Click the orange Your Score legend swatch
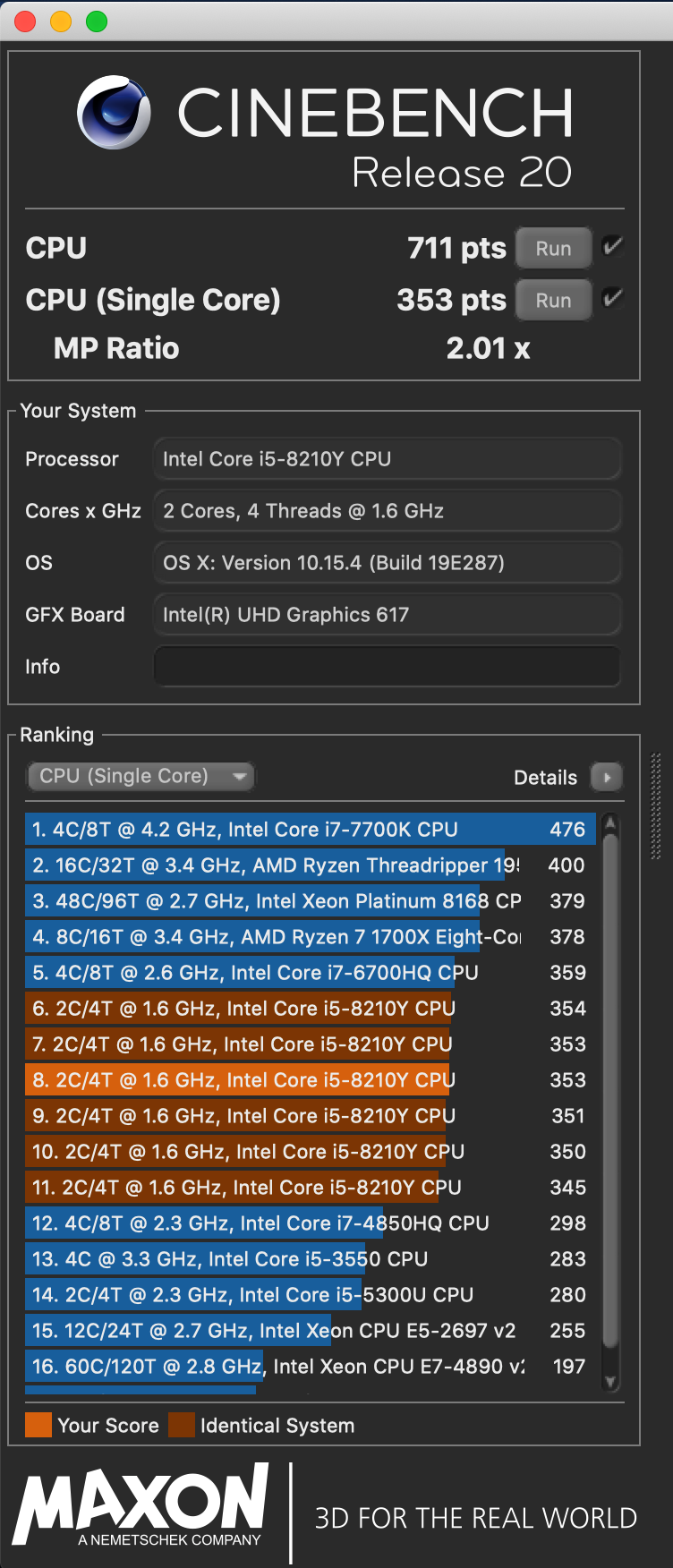This screenshot has height=1568, width=673. pyautogui.click(x=38, y=1425)
